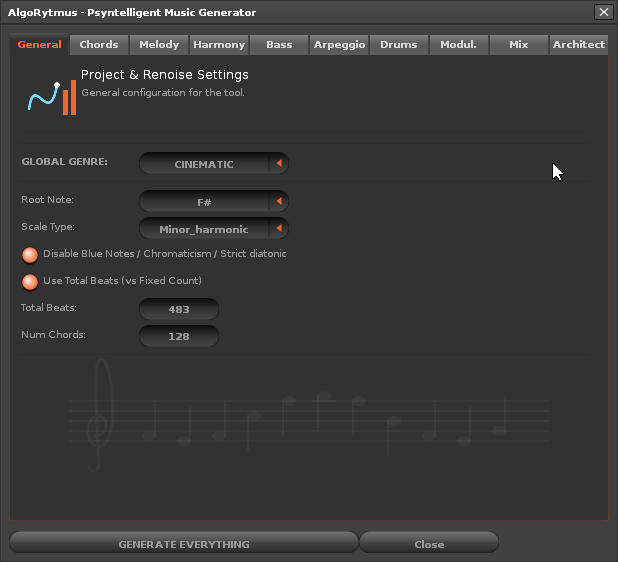Switch to the Mix tab
This screenshot has height=562, width=618.
(518, 45)
